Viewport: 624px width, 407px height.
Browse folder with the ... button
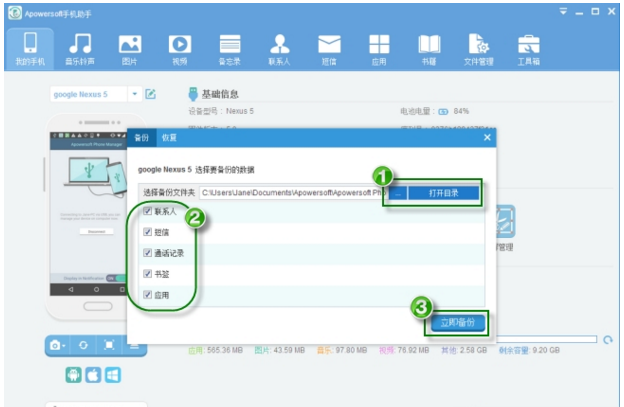click(x=398, y=193)
